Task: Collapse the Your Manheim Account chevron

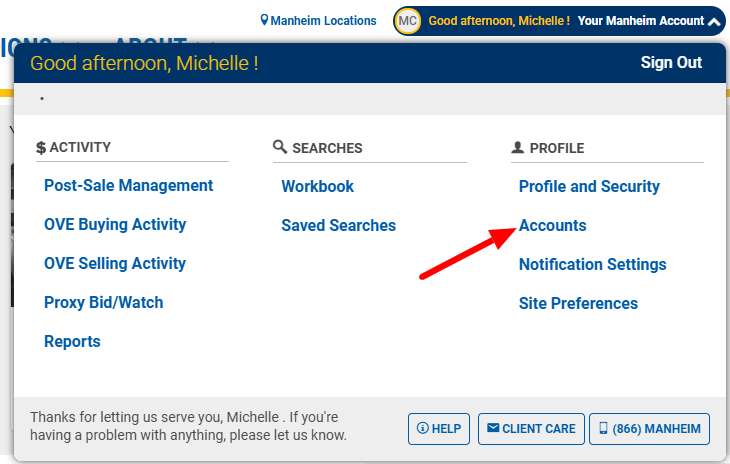Action: point(714,21)
